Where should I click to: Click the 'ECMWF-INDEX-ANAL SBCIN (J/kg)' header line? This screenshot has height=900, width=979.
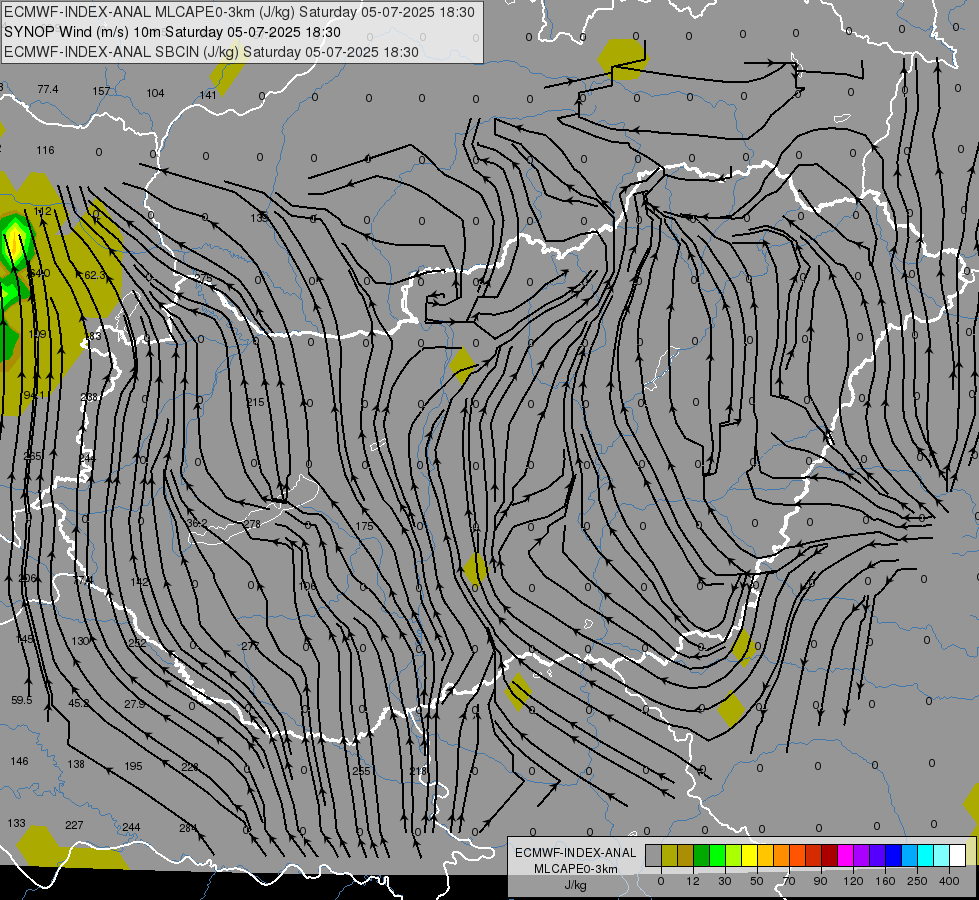(211, 52)
